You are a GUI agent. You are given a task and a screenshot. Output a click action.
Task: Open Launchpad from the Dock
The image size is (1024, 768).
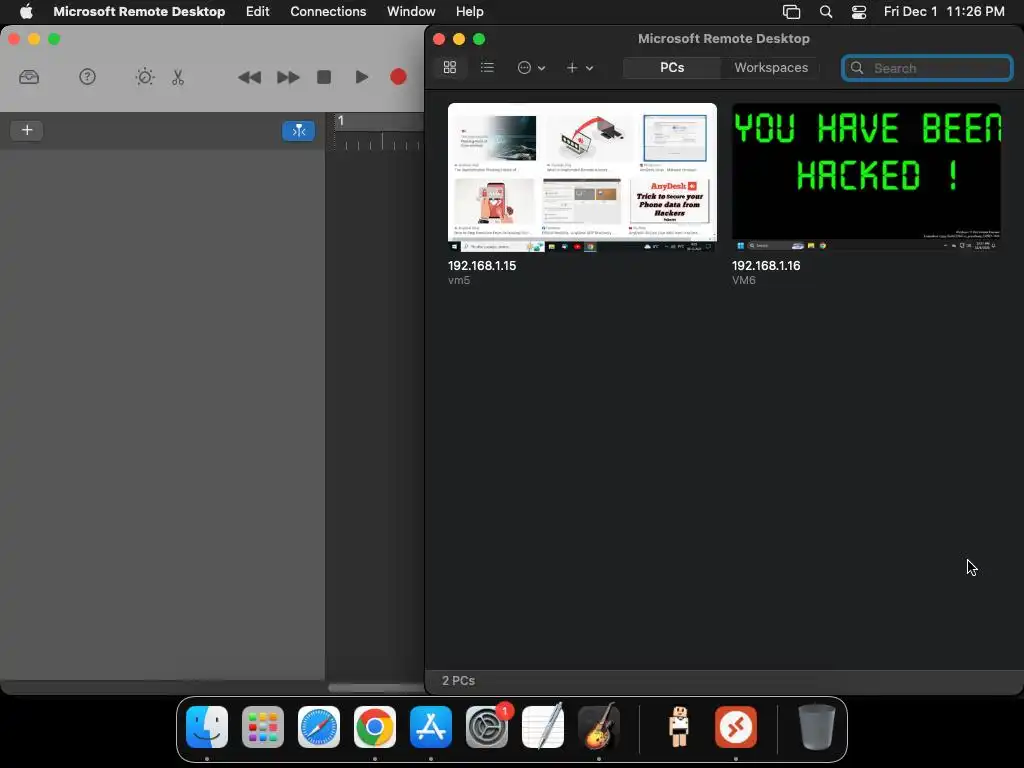(263, 727)
